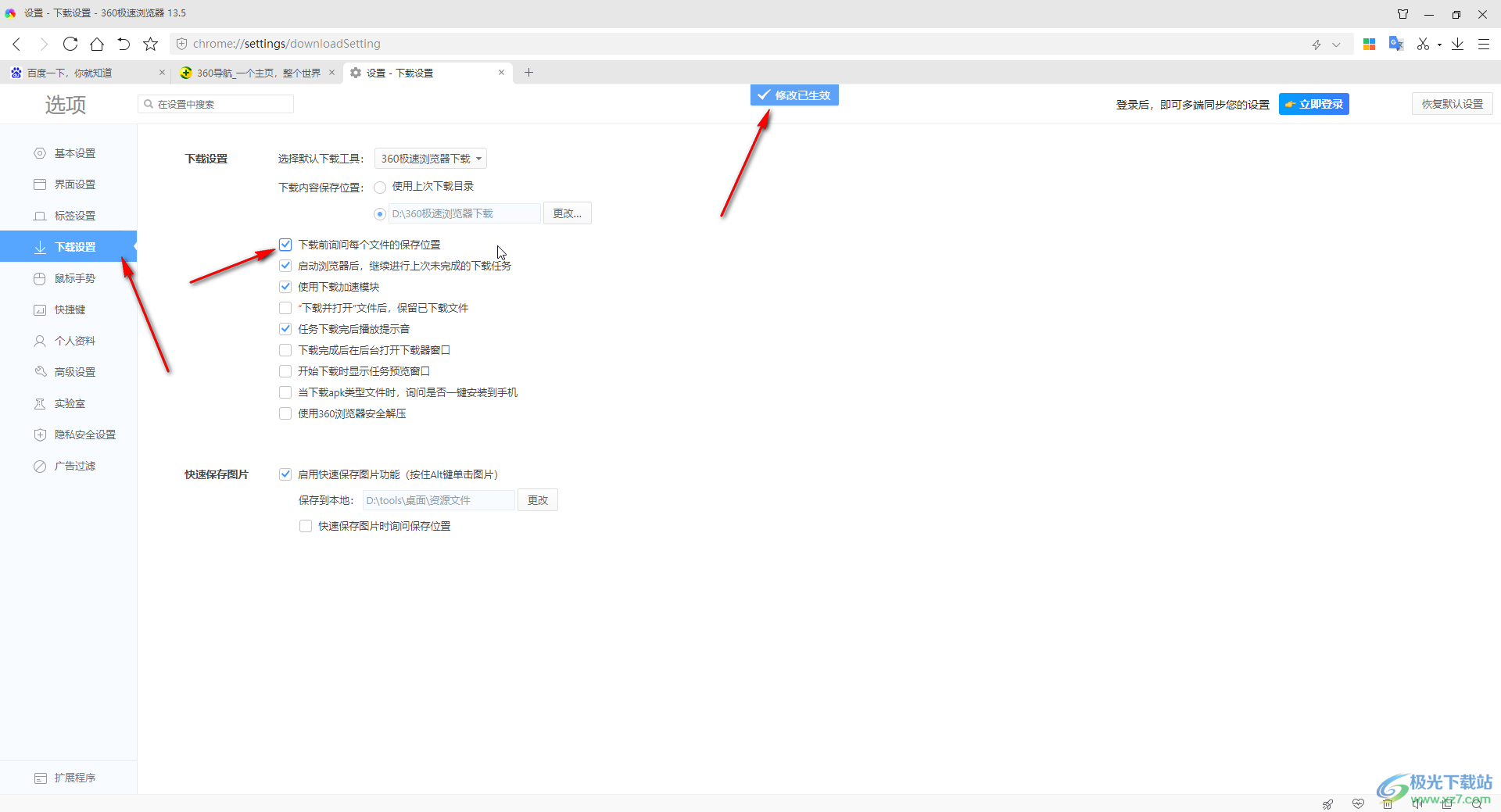Open 广告过滤 in the sidebar
Image resolution: width=1501 pixels, height=812 pixels.
click(68, 466)
